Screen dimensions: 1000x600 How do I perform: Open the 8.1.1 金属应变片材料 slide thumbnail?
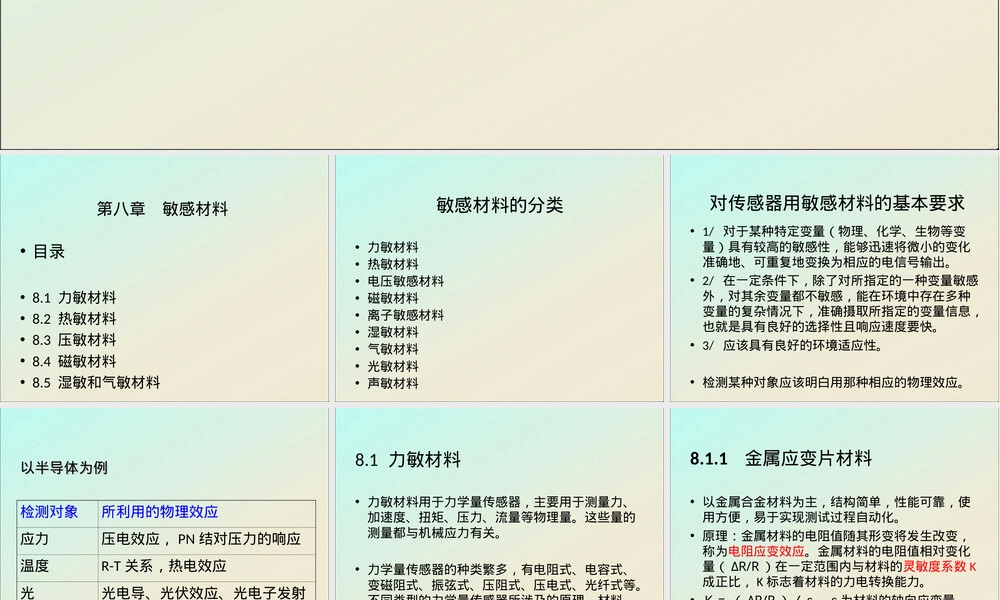click(834, 504)
